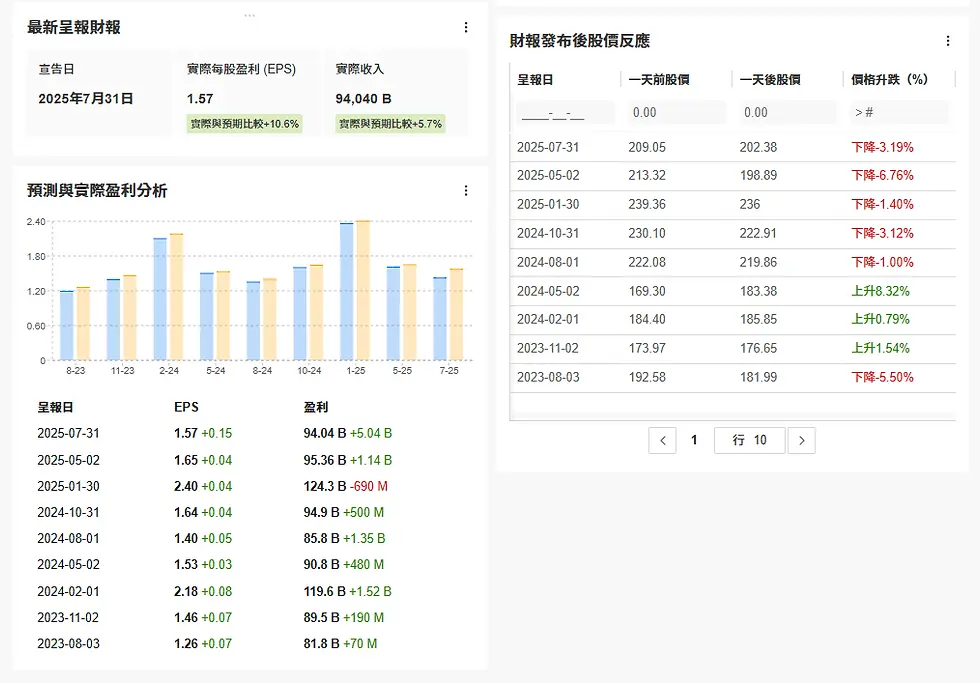Screen dimensions: 980x683
Task: Click the 一天前股價 filter input
Action: click(677, 113)
